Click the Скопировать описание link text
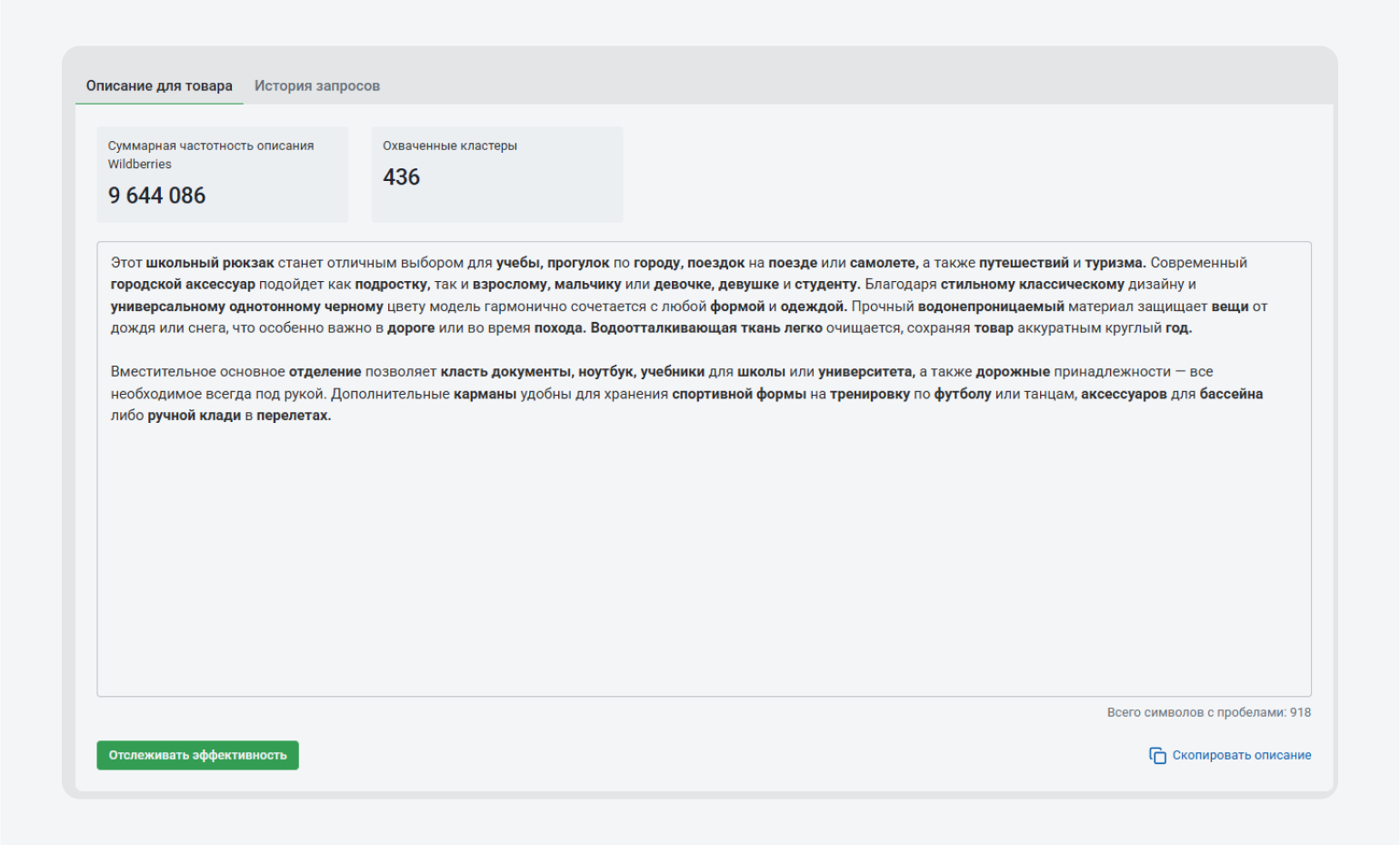This screenshot has height=845, width=1400. (x=1241, y=755)
